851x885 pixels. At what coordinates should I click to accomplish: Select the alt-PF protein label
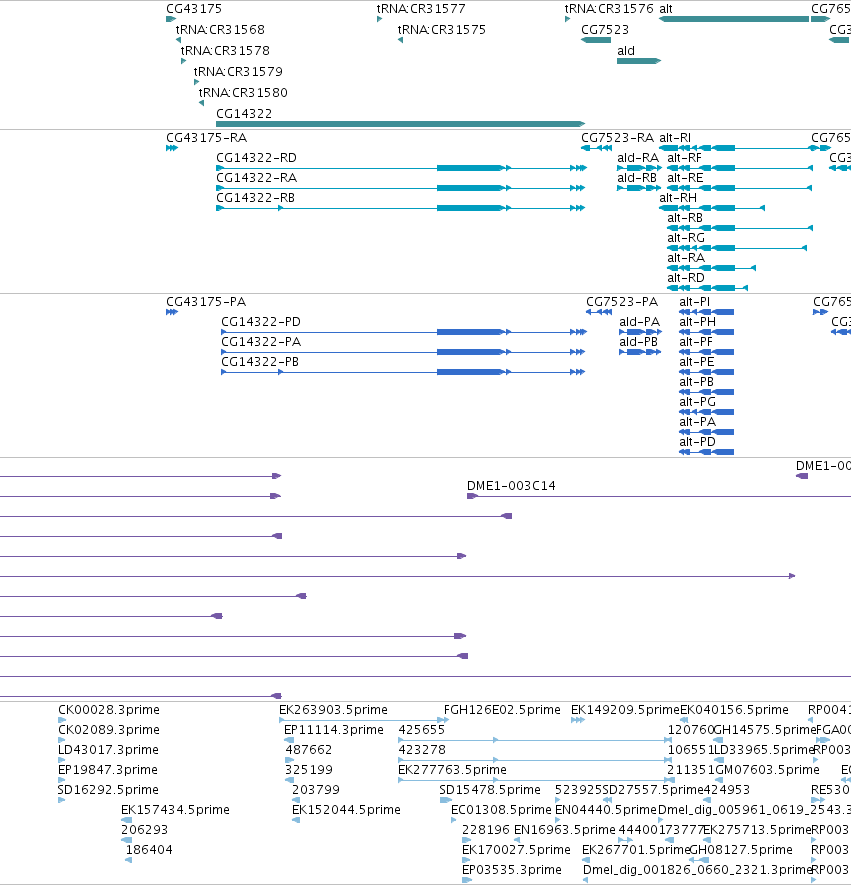point(696,341)
